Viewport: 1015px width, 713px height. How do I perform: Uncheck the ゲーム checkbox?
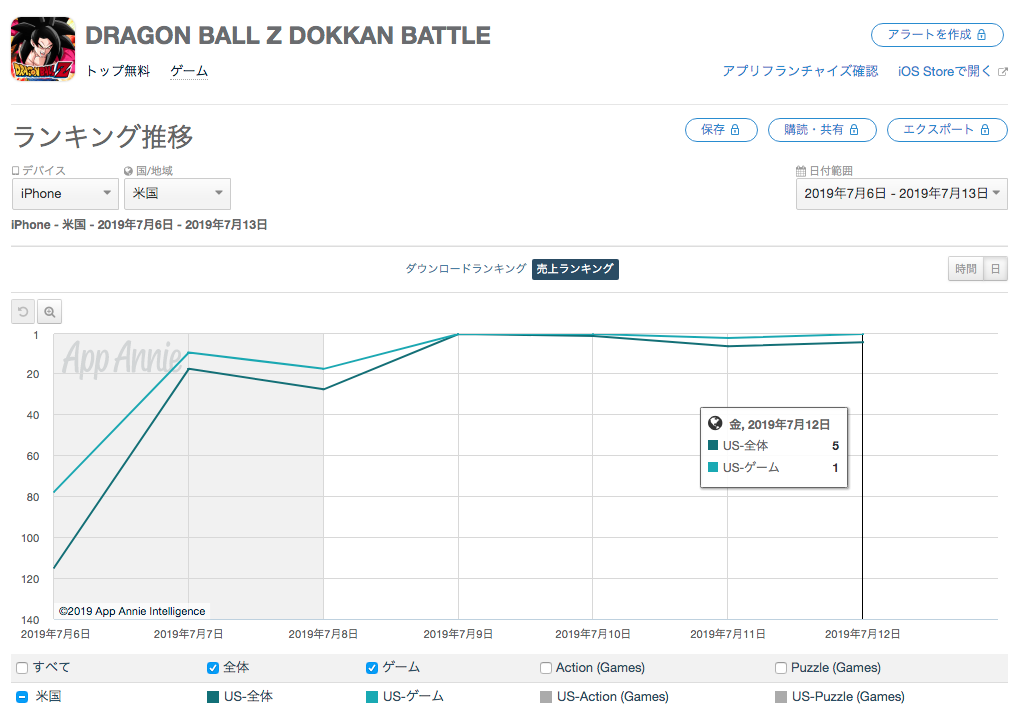click(372, 668)
